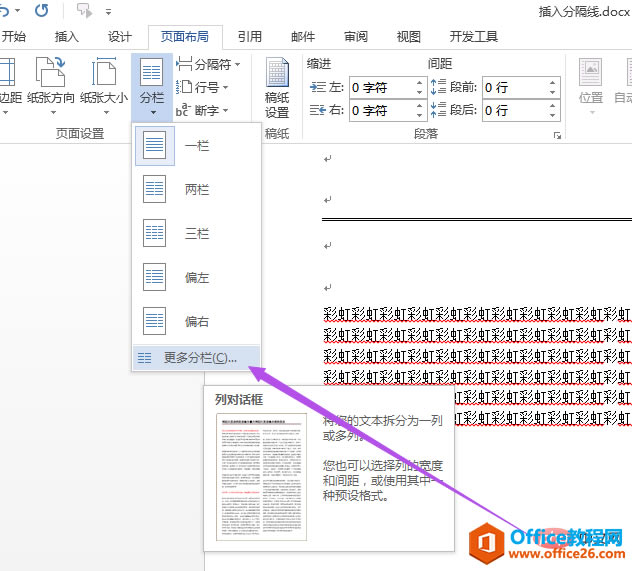Increase left indent with up stepper

click(x=420, y=82)
